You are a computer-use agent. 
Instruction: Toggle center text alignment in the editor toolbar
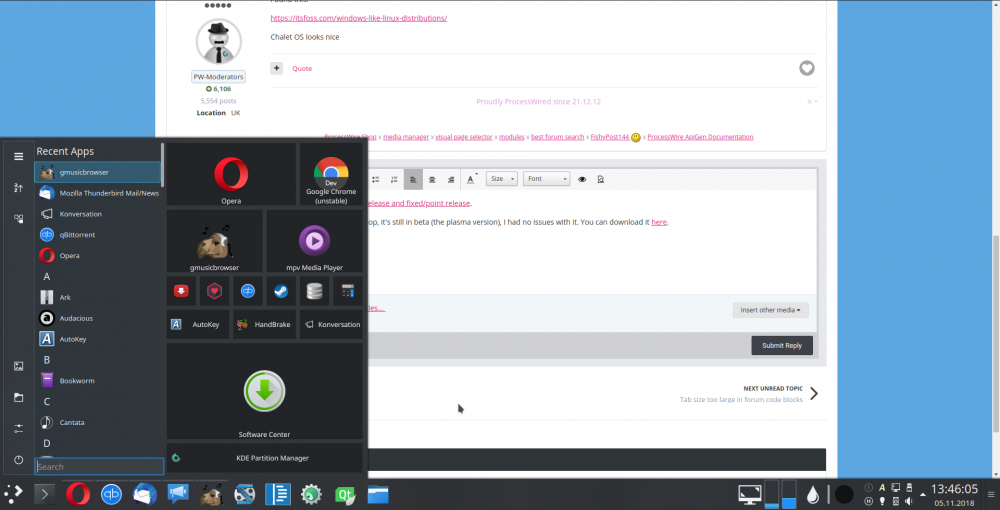pyautogui.click(x=432, y=179)
